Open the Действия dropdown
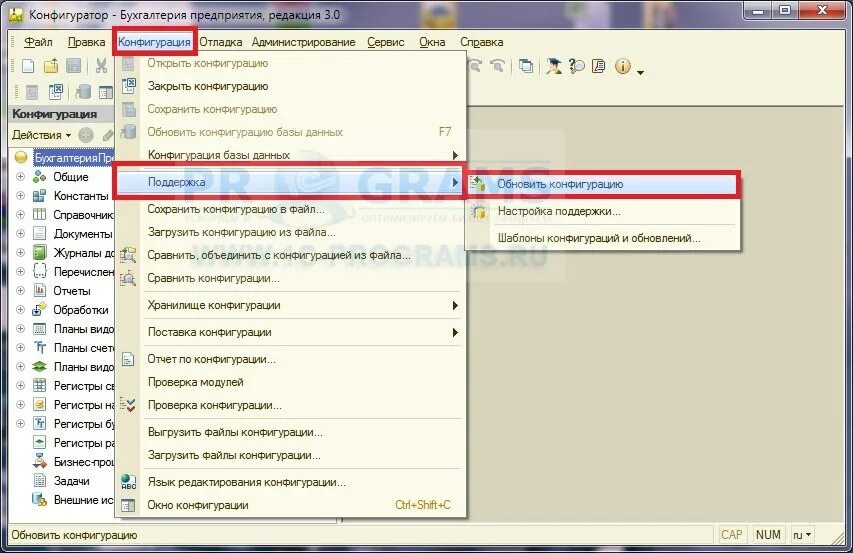This screenshot has height=553, width=853. 42,135
